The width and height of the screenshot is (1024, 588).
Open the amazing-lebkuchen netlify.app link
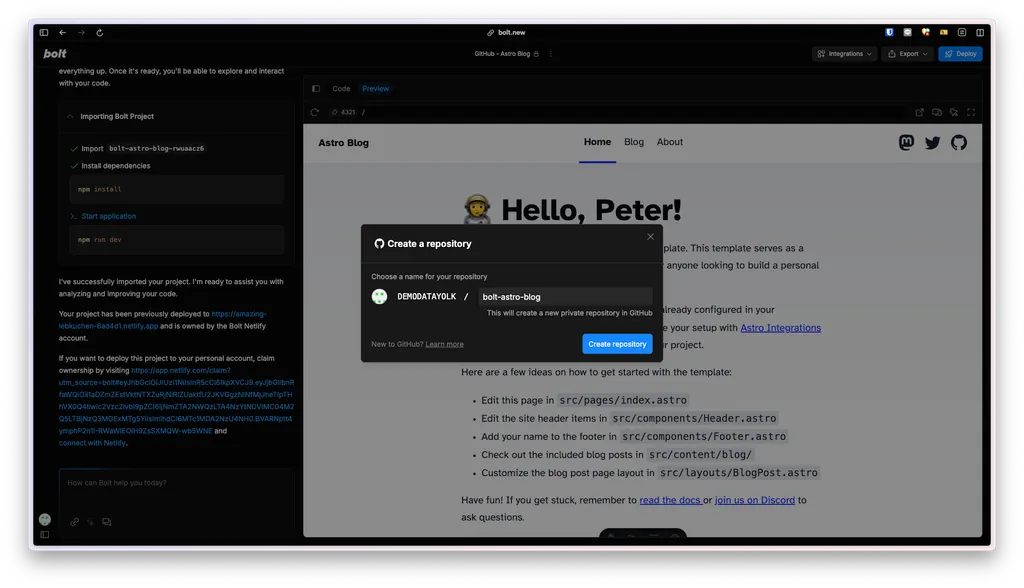[x=163, y=320]
